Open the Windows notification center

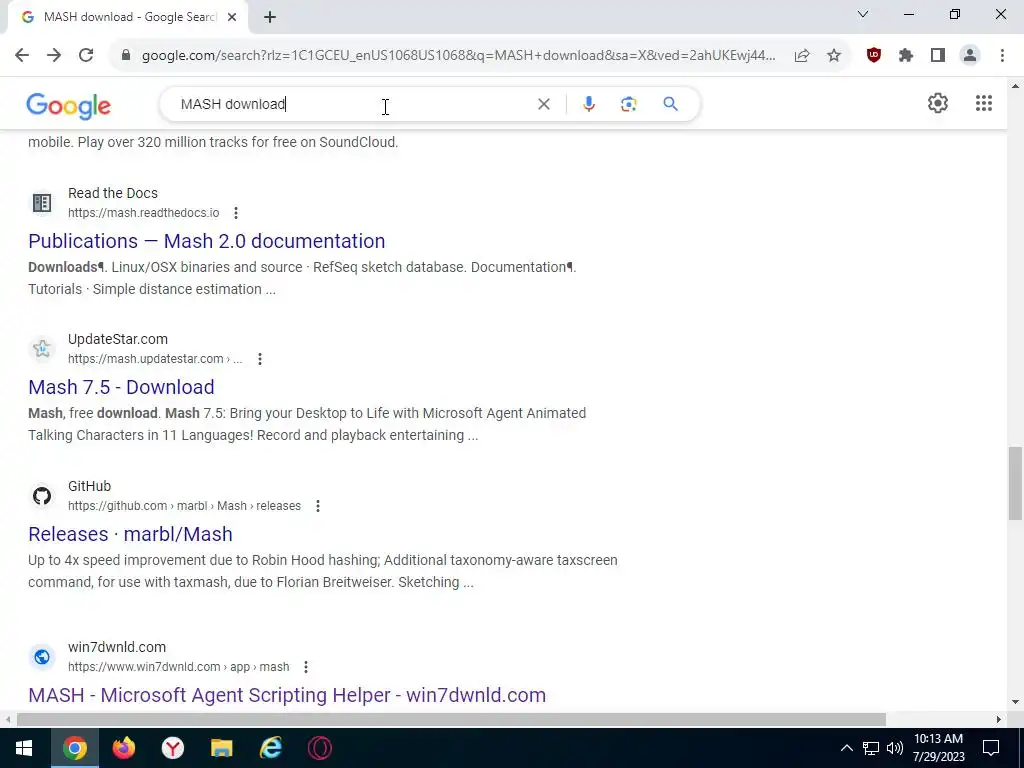click(x=991, y=748)
